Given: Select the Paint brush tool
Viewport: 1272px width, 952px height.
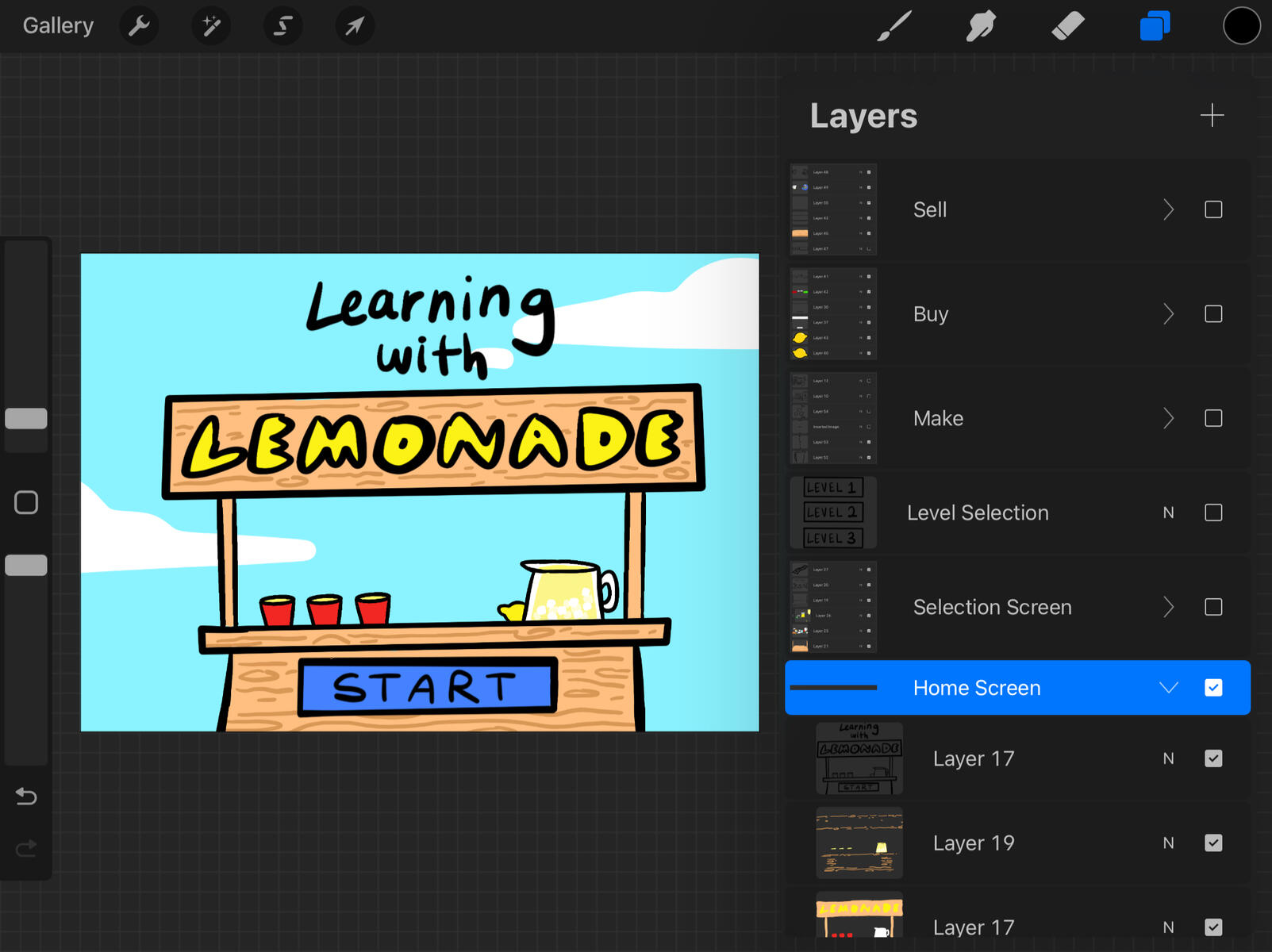Looking at the screenshot, I should [x=893, y=25].
